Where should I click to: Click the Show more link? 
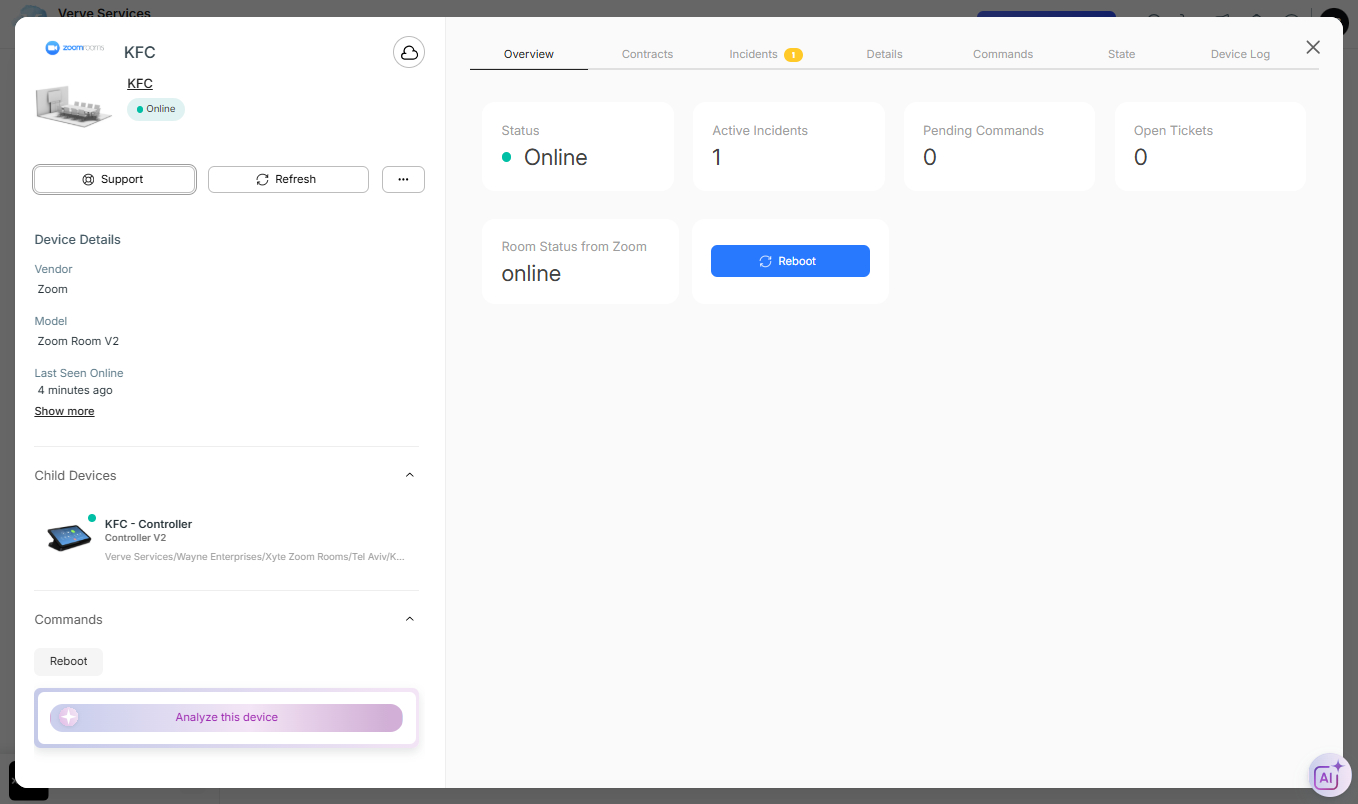tap(64, 411)
